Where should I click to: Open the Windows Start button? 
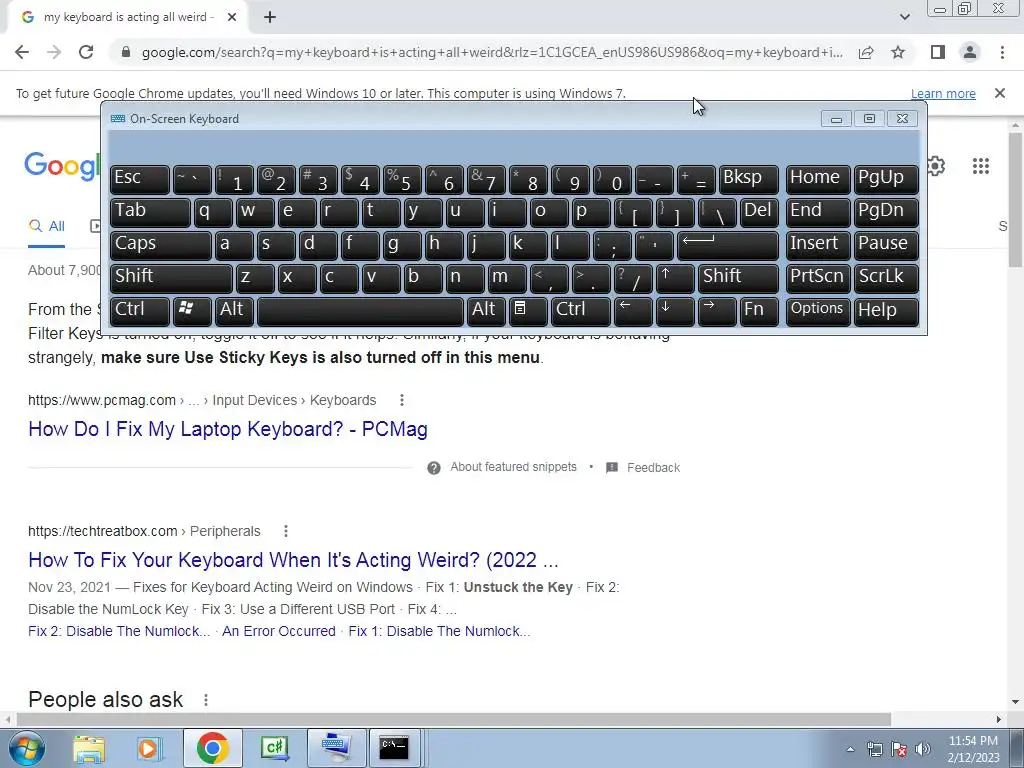pyautogui.click(x=27, y=748)
